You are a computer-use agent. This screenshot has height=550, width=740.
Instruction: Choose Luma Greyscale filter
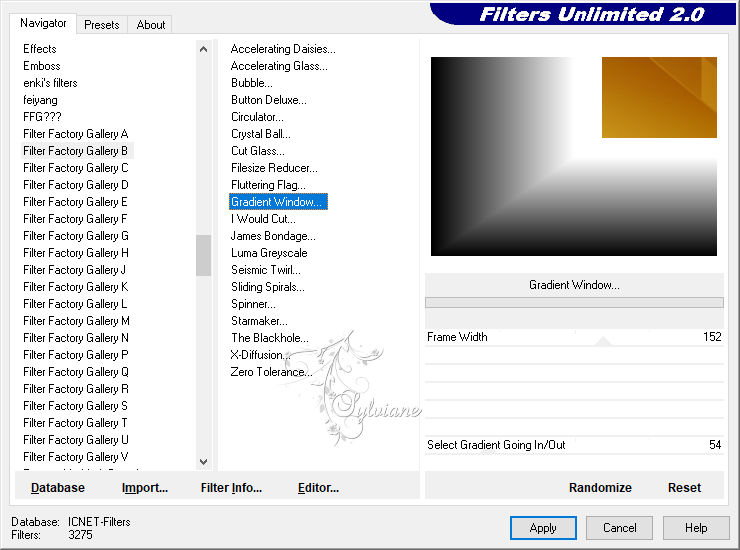pyautogui.click(x=269, y=253)
